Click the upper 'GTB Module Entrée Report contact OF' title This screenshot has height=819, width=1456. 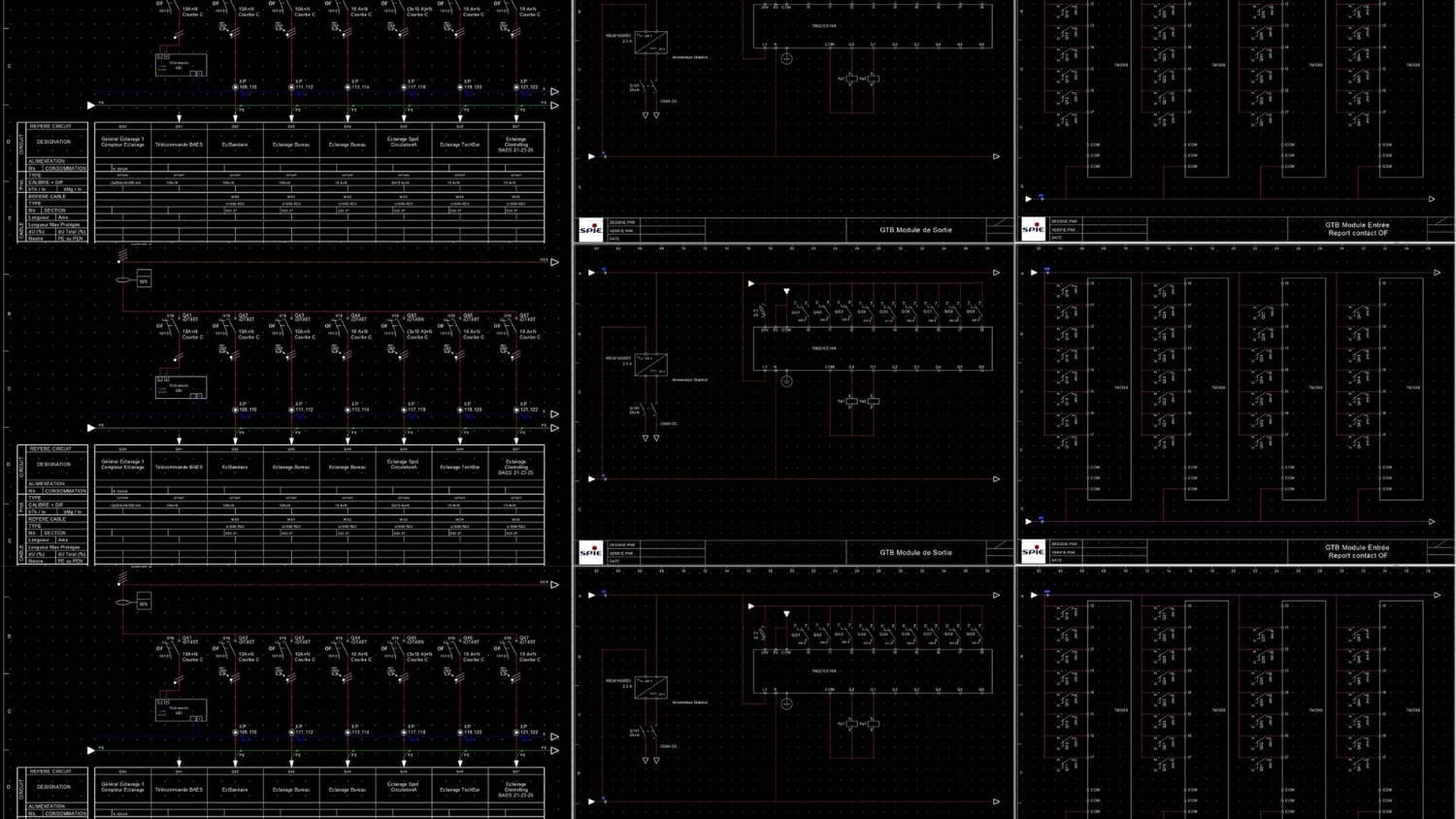(1357, 228)
